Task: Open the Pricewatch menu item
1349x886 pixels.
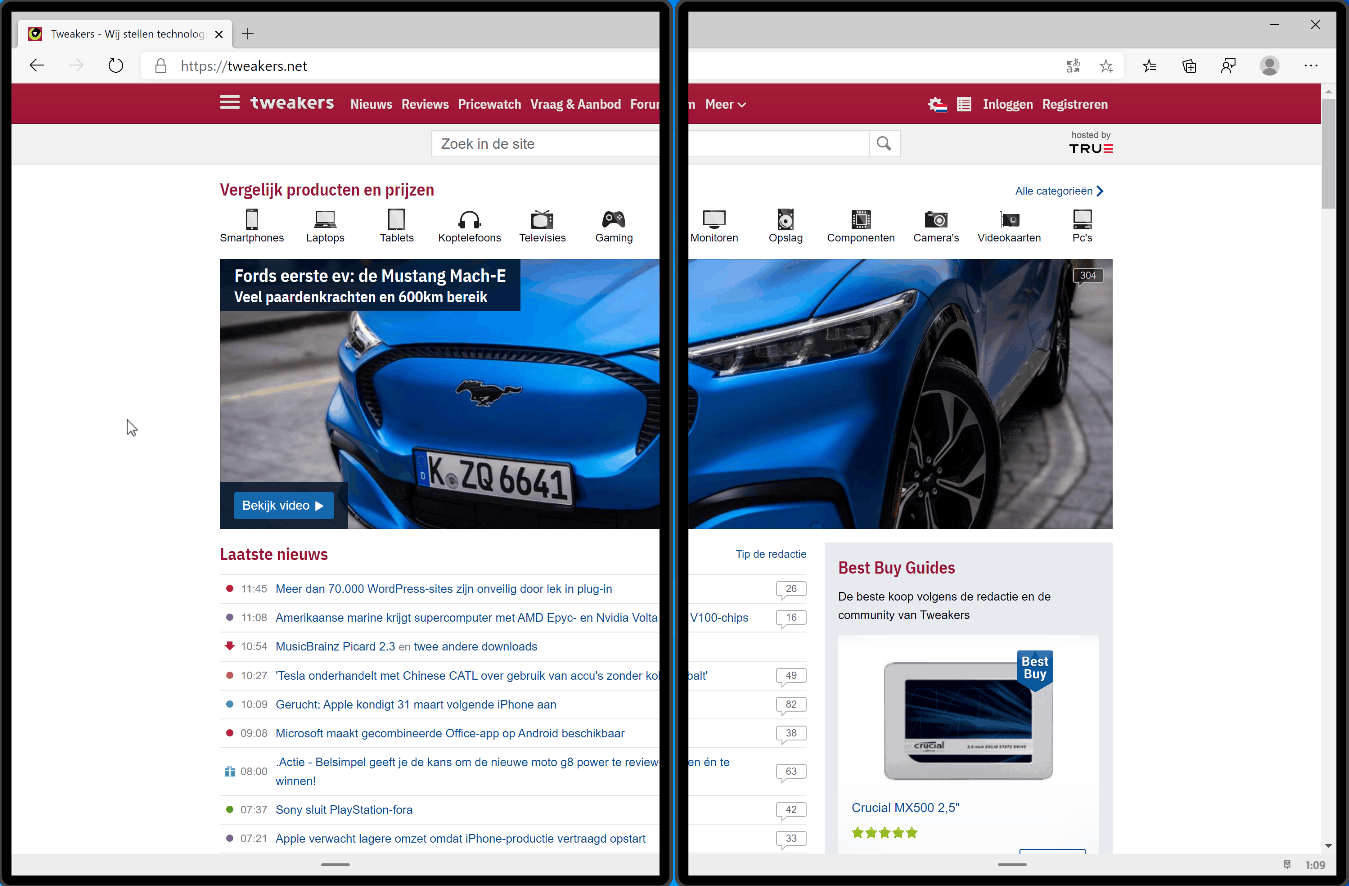Action: tap(489, 103)
